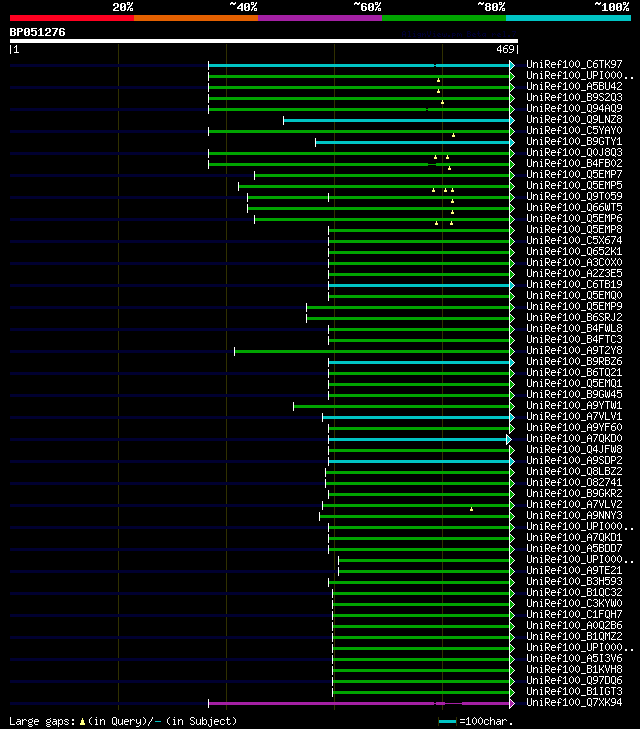Click the cyan ~100% identity legend segment
This screenshot has width=640, height=729.
point(568,18)
